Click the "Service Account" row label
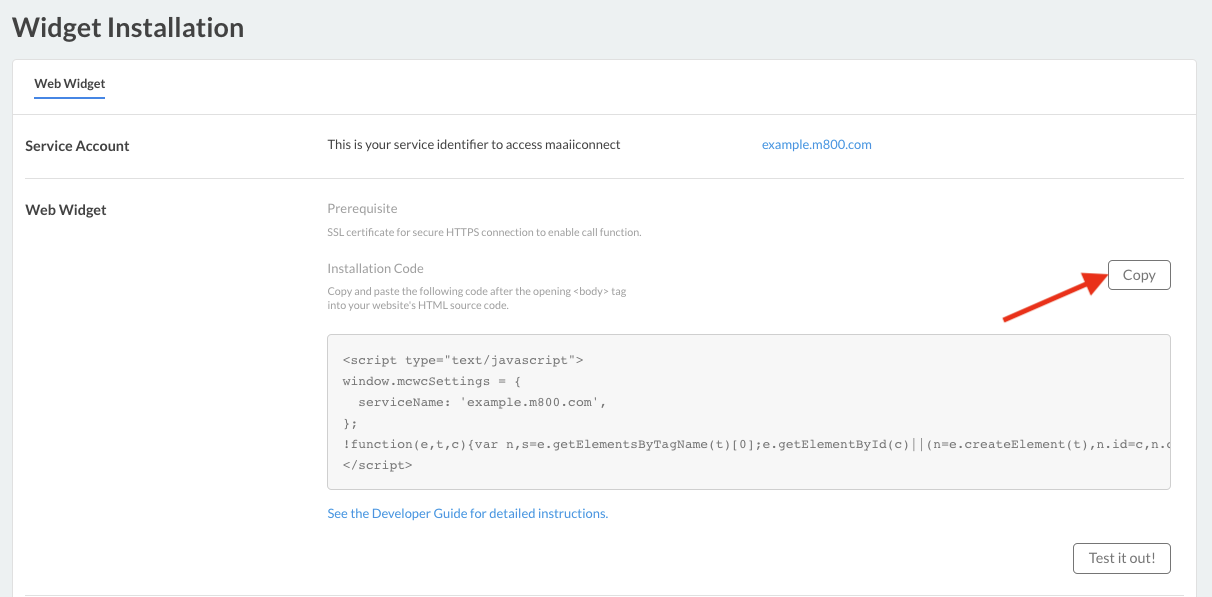 pyautogui.click(x=77, y=146)
